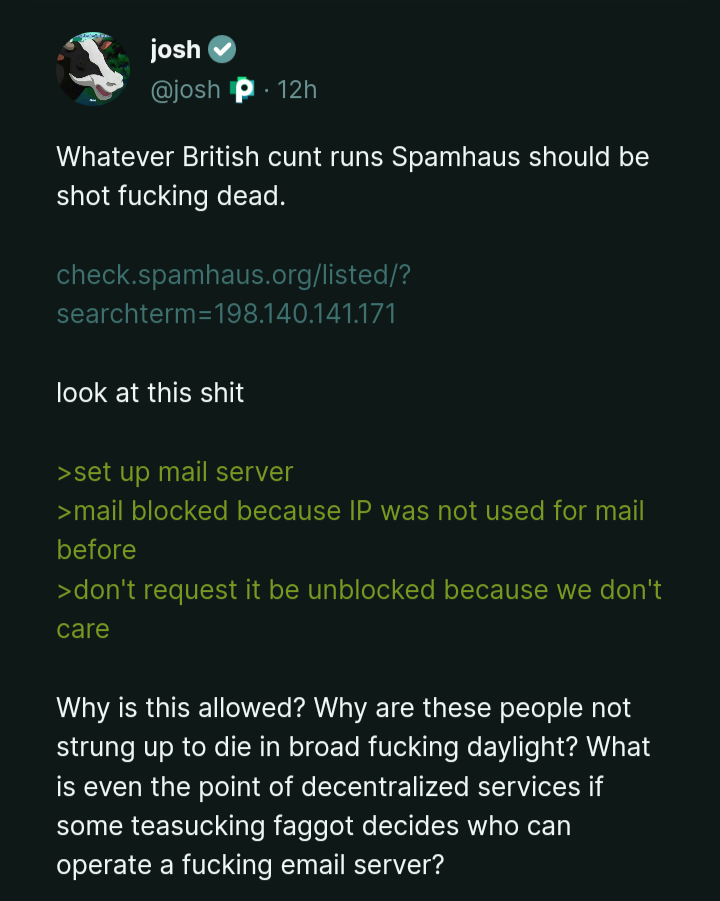Click the 'look at this shit' line
Image resolution: width=720 pixels, height=901 pixels.
(x=150, y=393)
